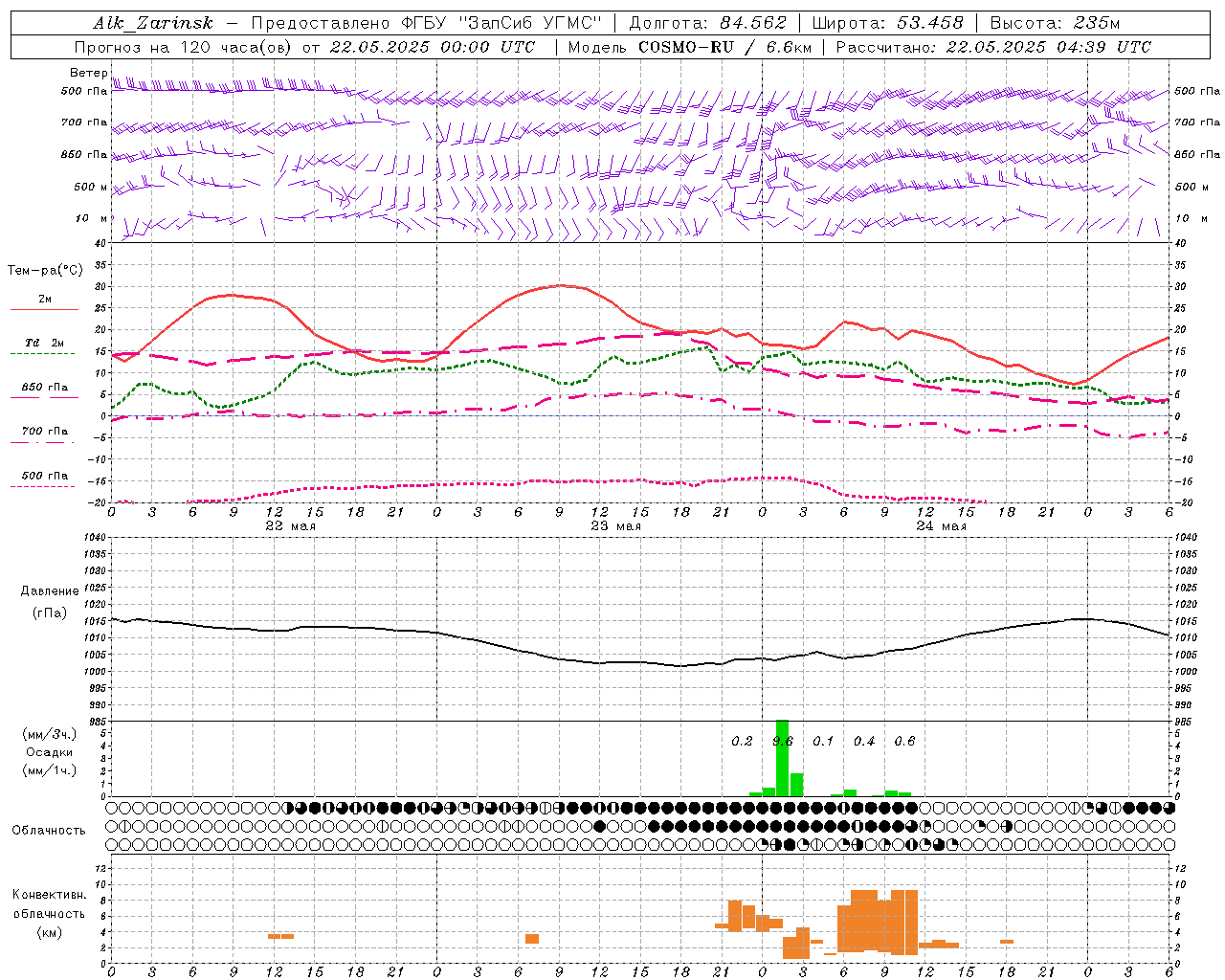
Task: Click the Td 2м legend entry
Action: [45, 343]
